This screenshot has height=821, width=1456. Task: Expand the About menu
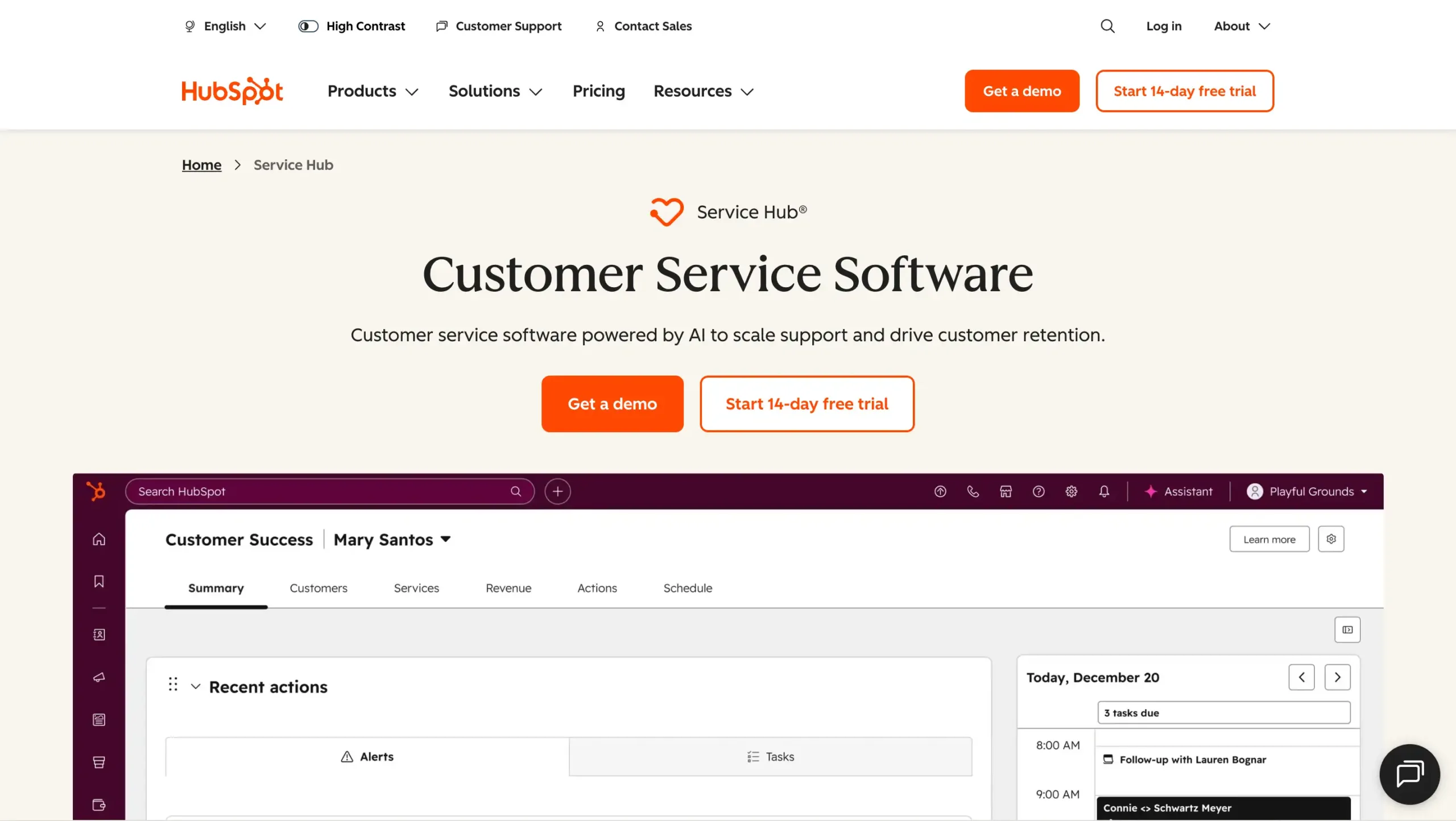click(1242, 26)
